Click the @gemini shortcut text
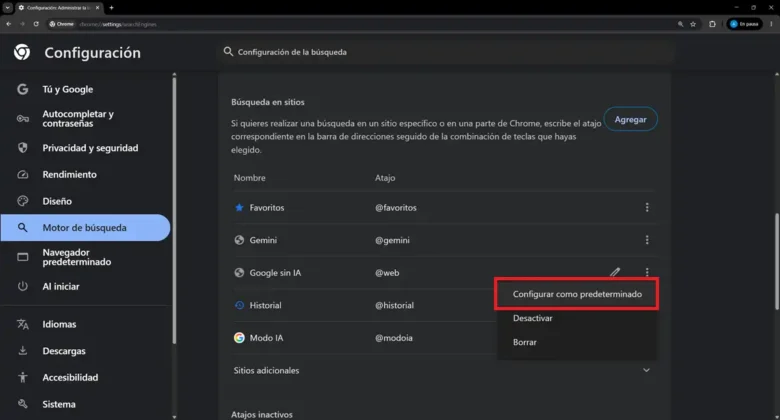Screen dimensions: 780x420 point(392,240)
